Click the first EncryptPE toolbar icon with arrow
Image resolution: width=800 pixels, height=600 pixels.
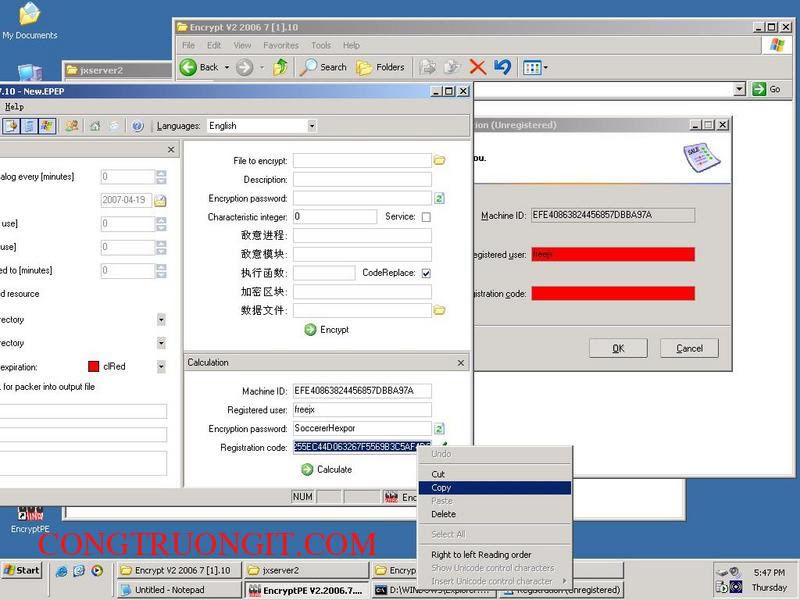coord(11,126)
